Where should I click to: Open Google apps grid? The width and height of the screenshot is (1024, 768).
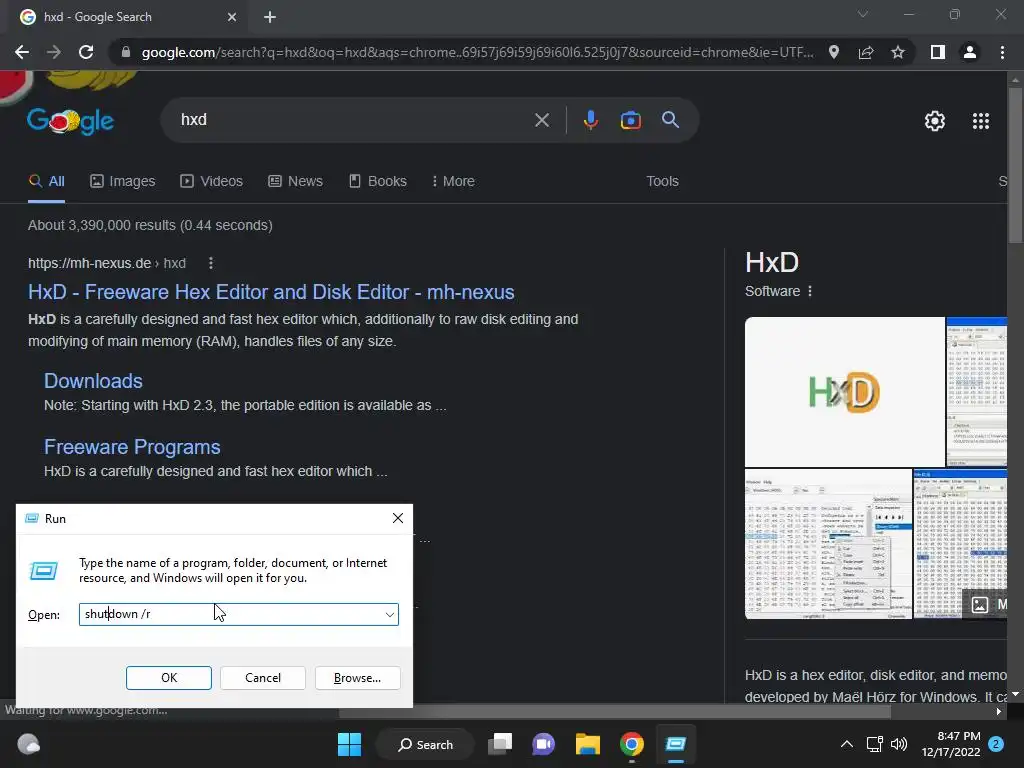(x=981, y=121)
